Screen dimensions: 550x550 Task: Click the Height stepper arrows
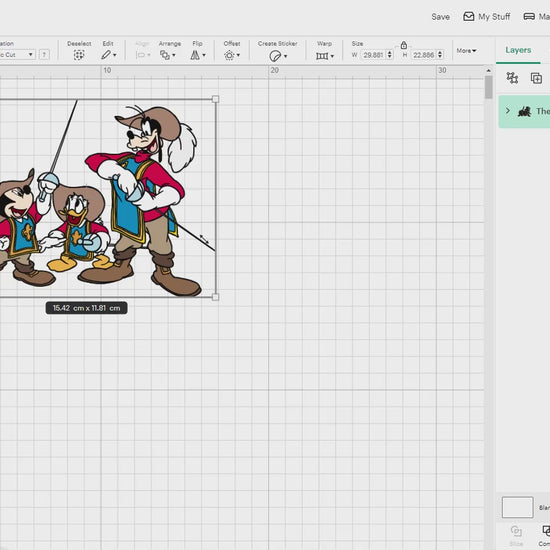tap(440, 55)
